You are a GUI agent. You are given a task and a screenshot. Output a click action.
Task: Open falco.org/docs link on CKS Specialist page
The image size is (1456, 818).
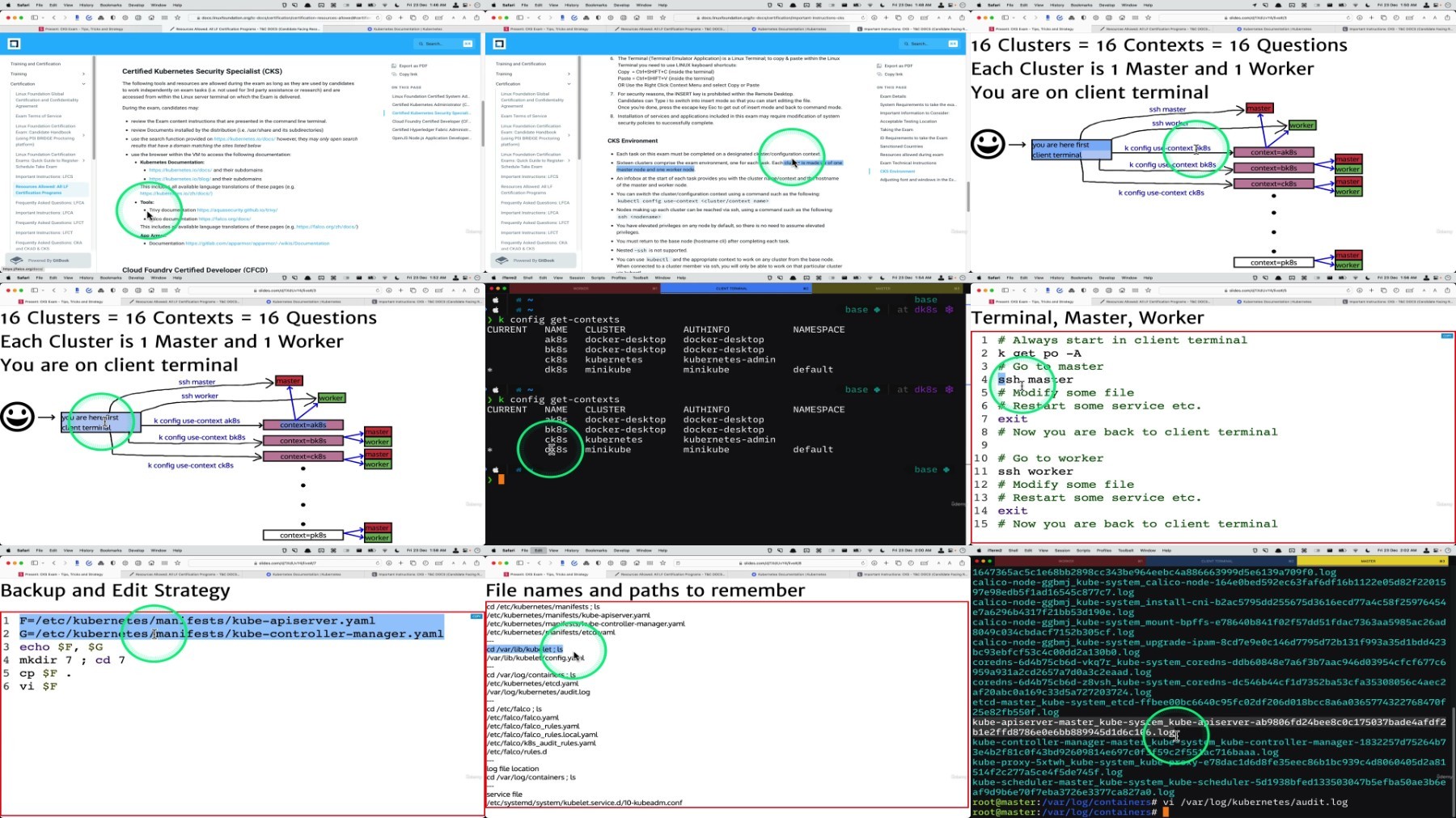(223, 218)
